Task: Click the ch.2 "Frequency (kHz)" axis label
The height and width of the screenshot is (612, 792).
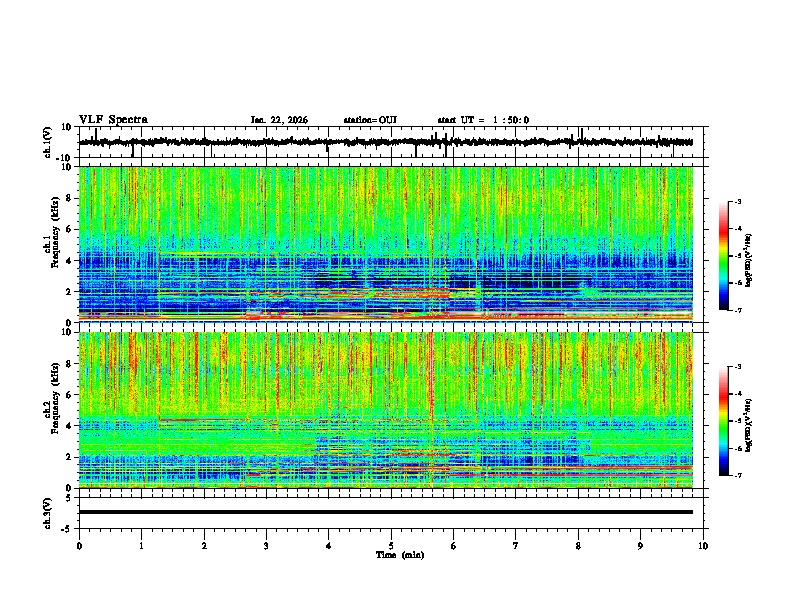Action: (55, 398)
